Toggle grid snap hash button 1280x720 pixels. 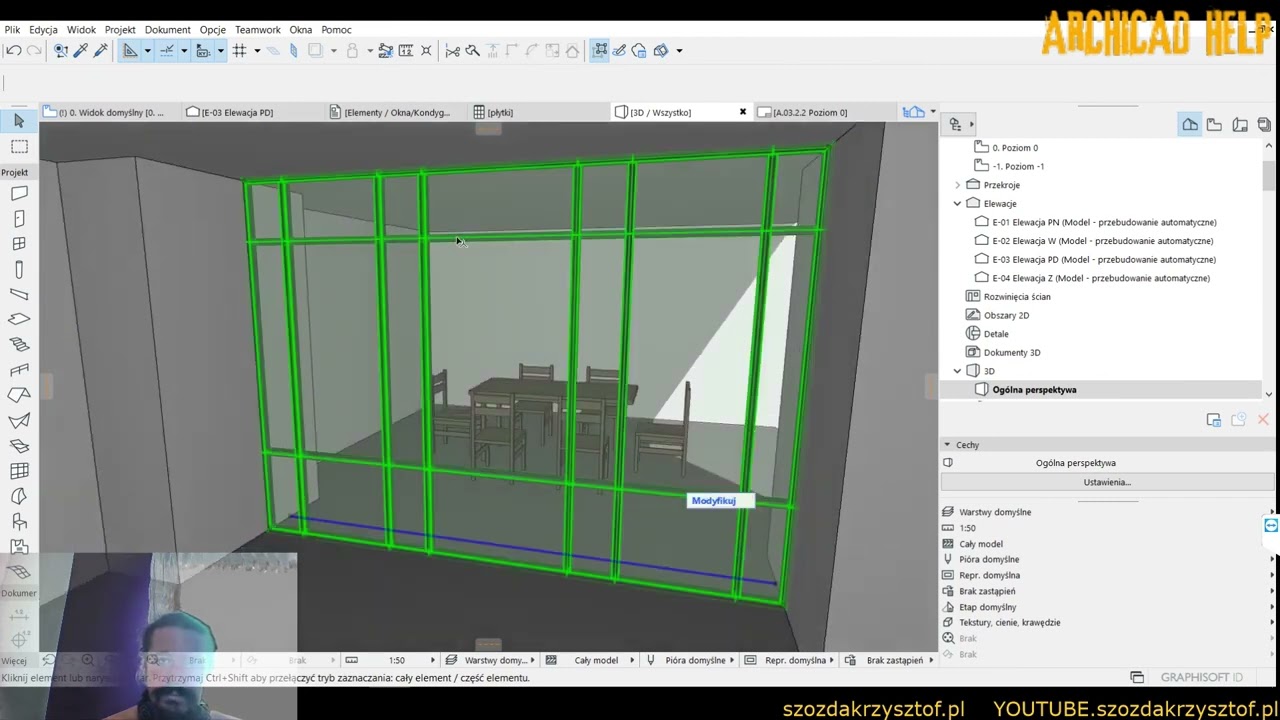[240, 51]
